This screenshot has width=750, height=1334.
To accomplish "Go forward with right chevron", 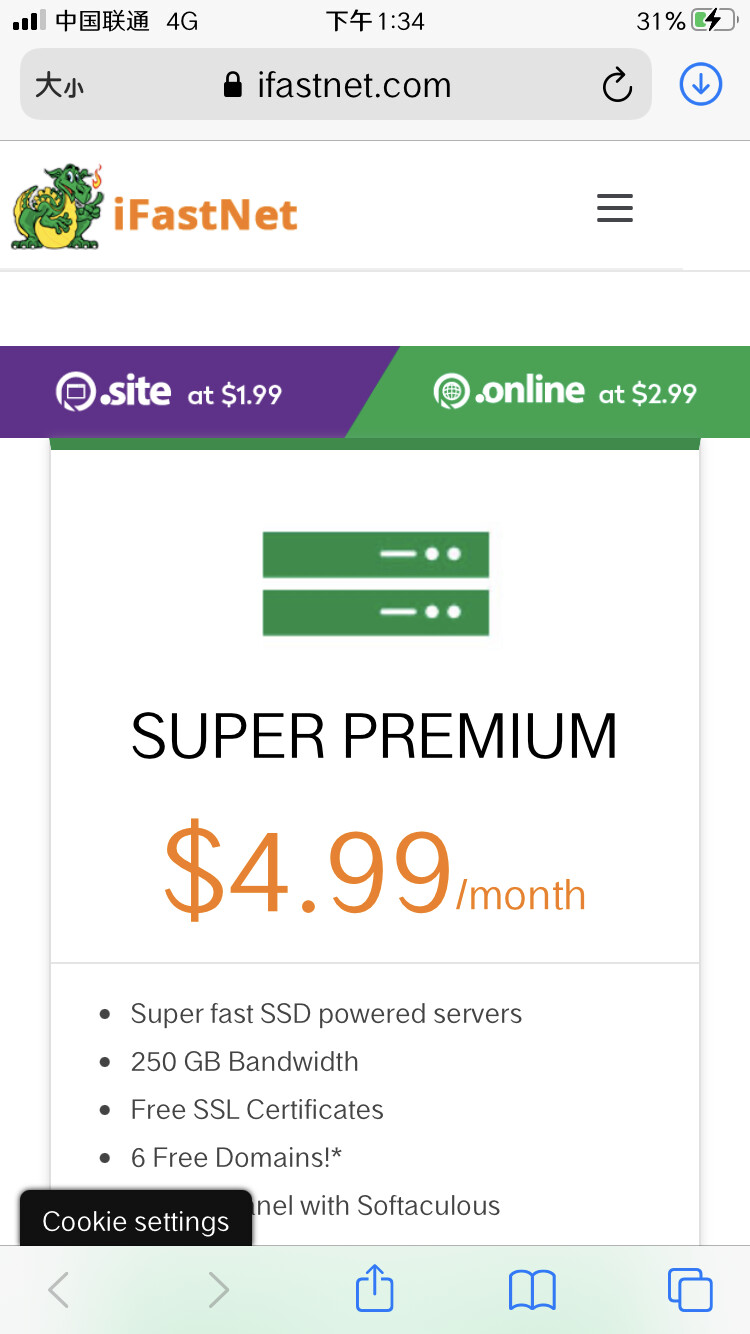I will click(x=217, y=1289).
